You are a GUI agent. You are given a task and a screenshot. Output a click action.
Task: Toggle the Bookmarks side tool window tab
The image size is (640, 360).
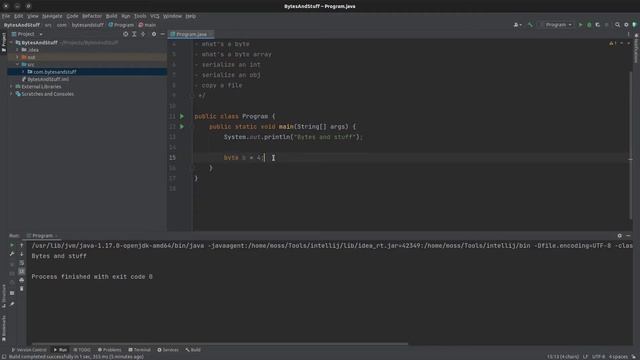[x=4, y=328]
